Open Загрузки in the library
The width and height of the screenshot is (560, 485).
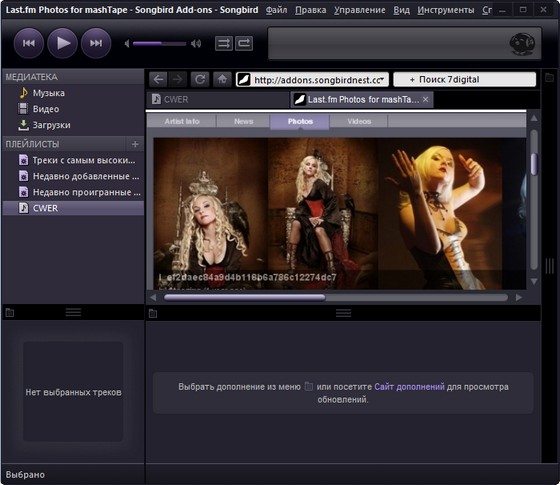73,125
